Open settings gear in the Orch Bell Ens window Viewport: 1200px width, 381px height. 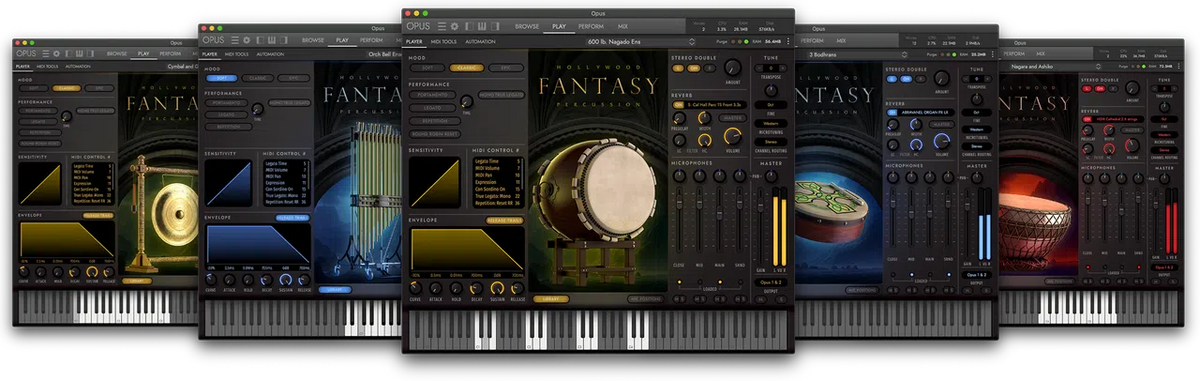coord(246,40)
